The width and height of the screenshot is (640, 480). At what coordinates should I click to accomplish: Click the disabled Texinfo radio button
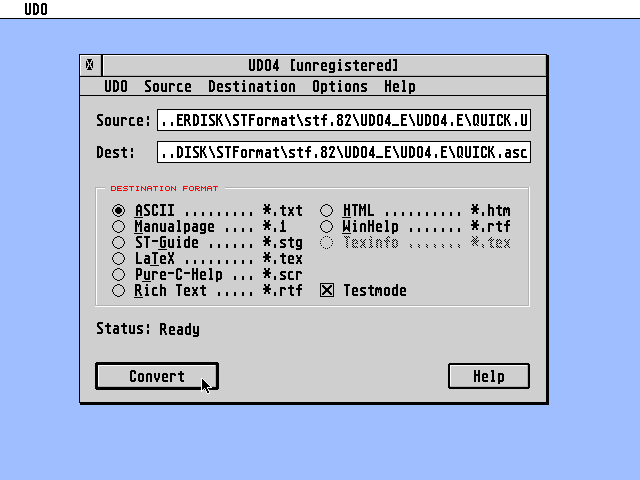pos(327,242)
